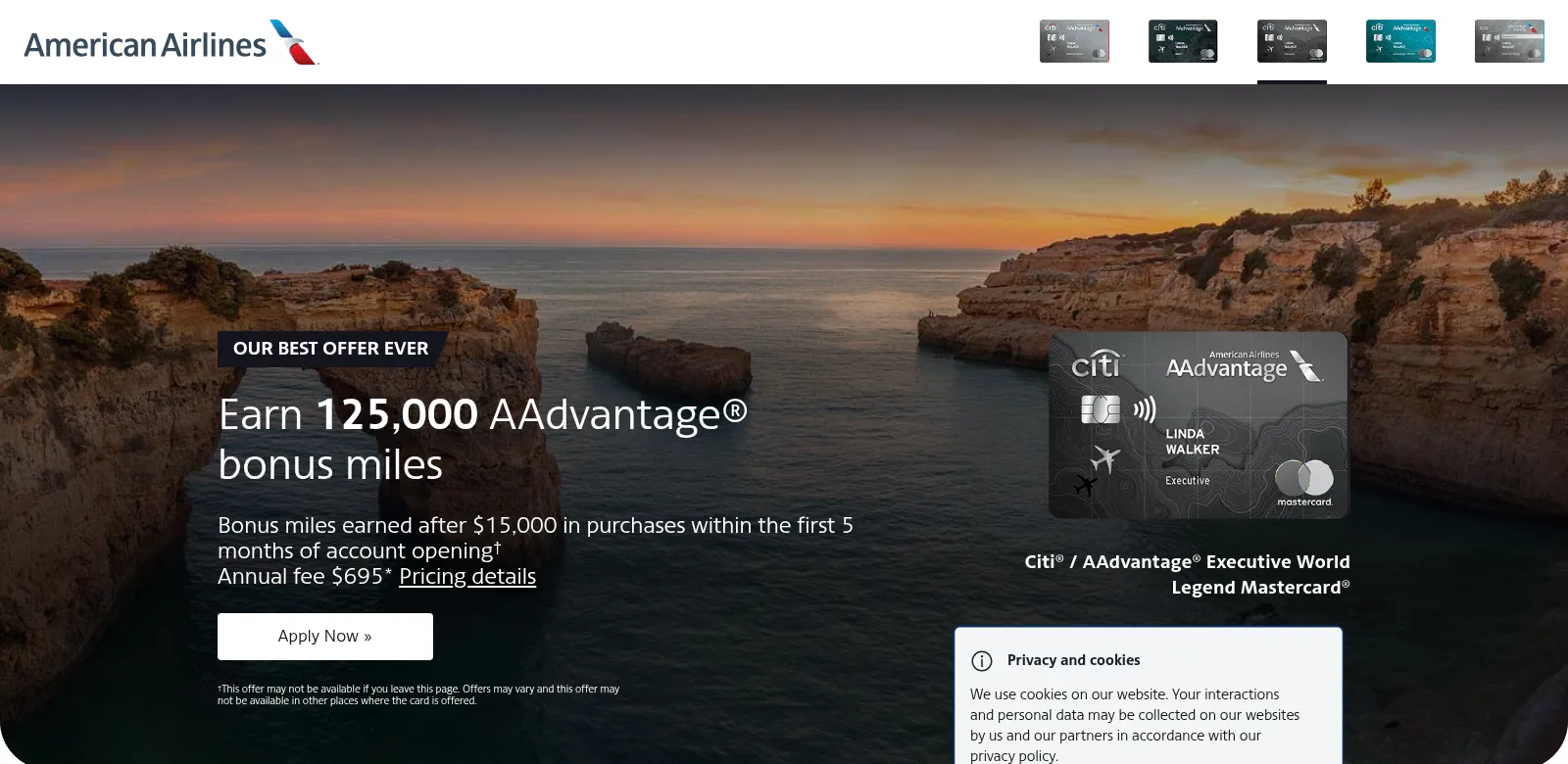Click the OUR BEST OFFER EVER badge

[x=331, y=349]
